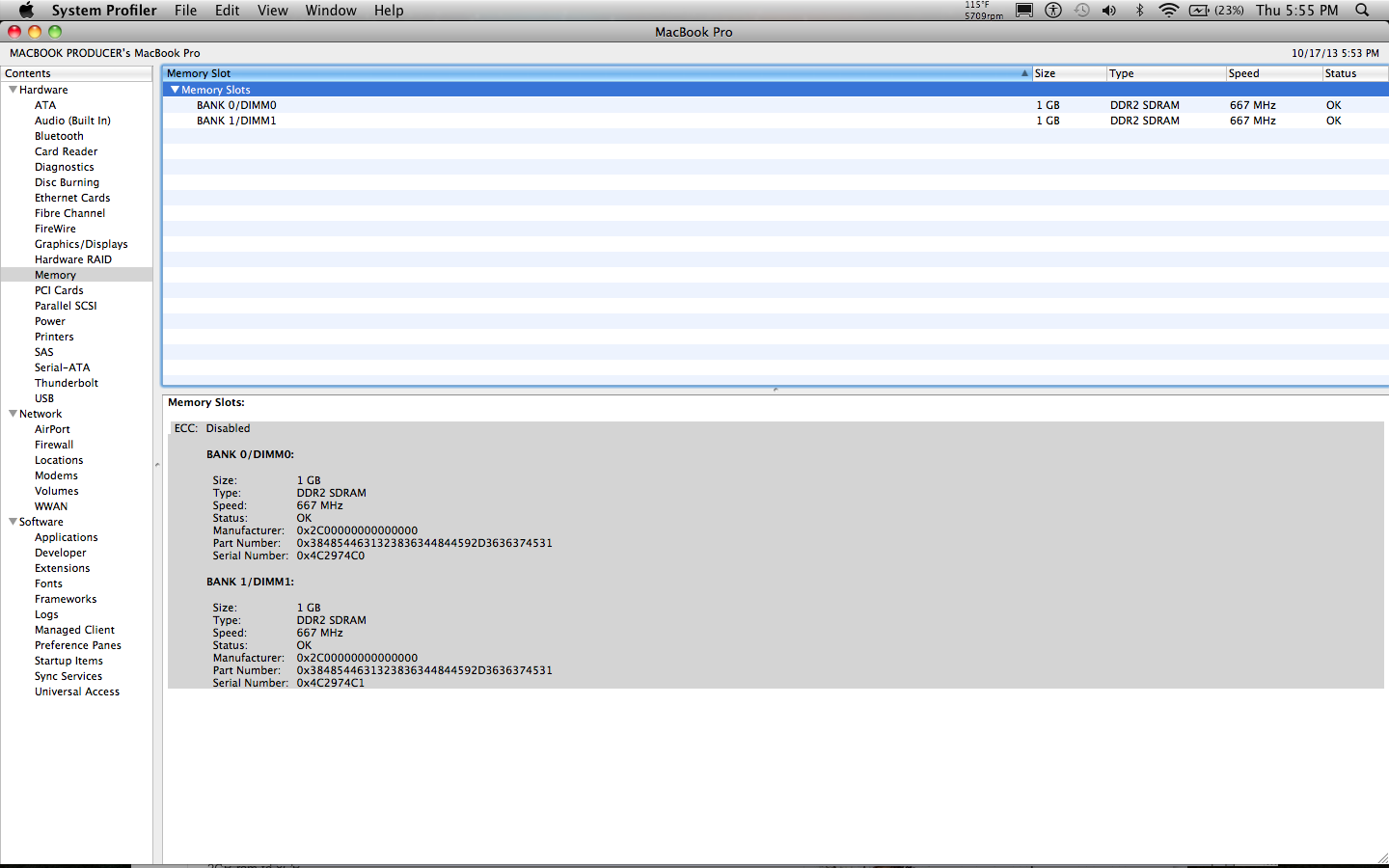Select Startup Items under Software
1389x868 pixels.
pos(68,661)
